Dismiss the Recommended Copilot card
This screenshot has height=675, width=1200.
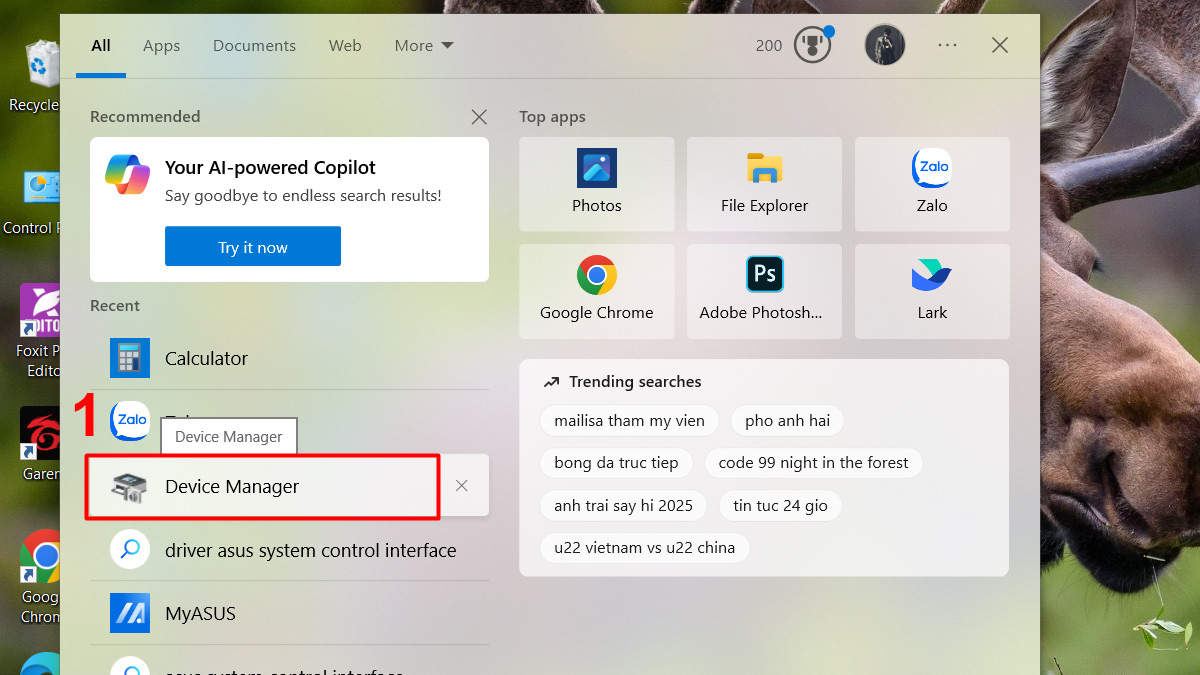click(x=479, y=117)
